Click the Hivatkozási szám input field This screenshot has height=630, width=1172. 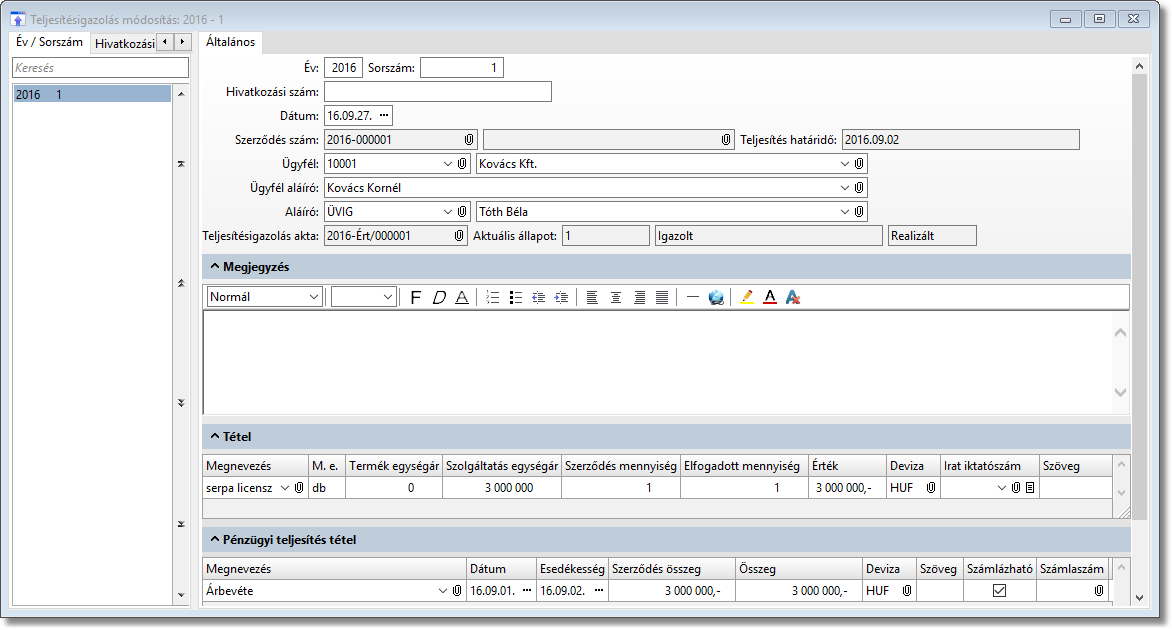(x=438, y=92)
